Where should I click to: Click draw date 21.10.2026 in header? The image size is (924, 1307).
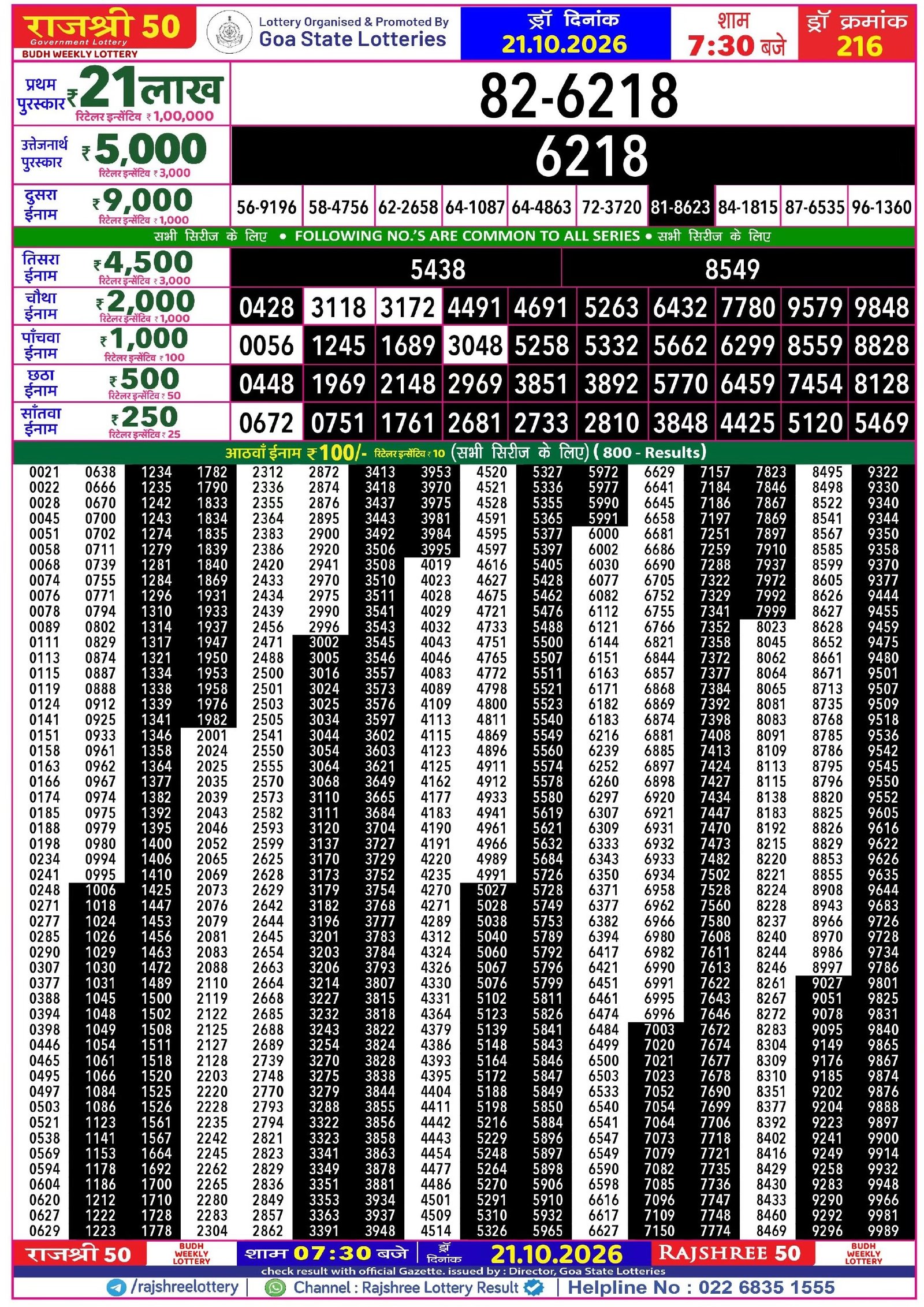click(564, 44)
